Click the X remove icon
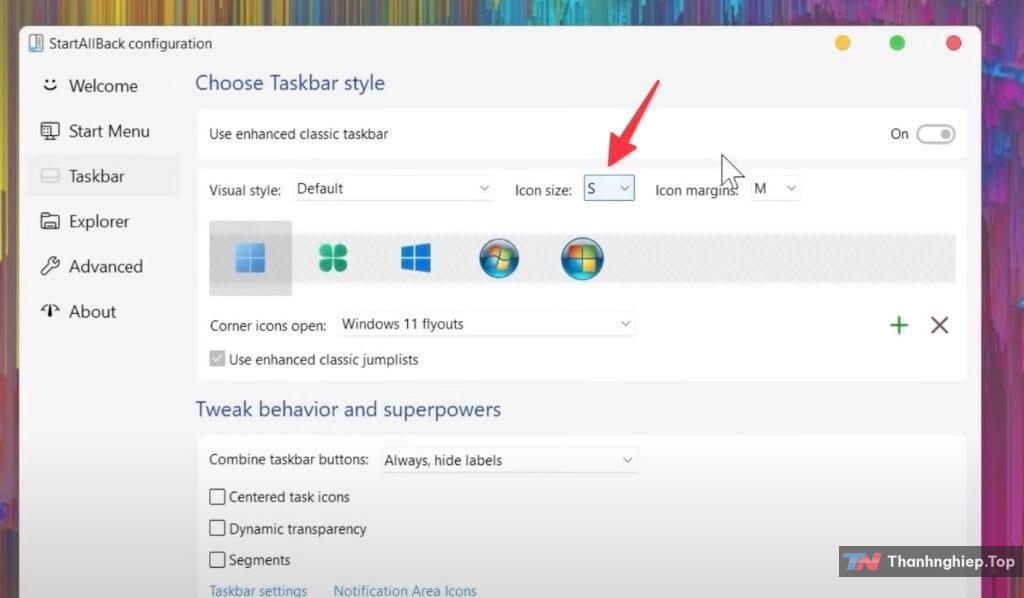1024x598 pixels. 939,325
